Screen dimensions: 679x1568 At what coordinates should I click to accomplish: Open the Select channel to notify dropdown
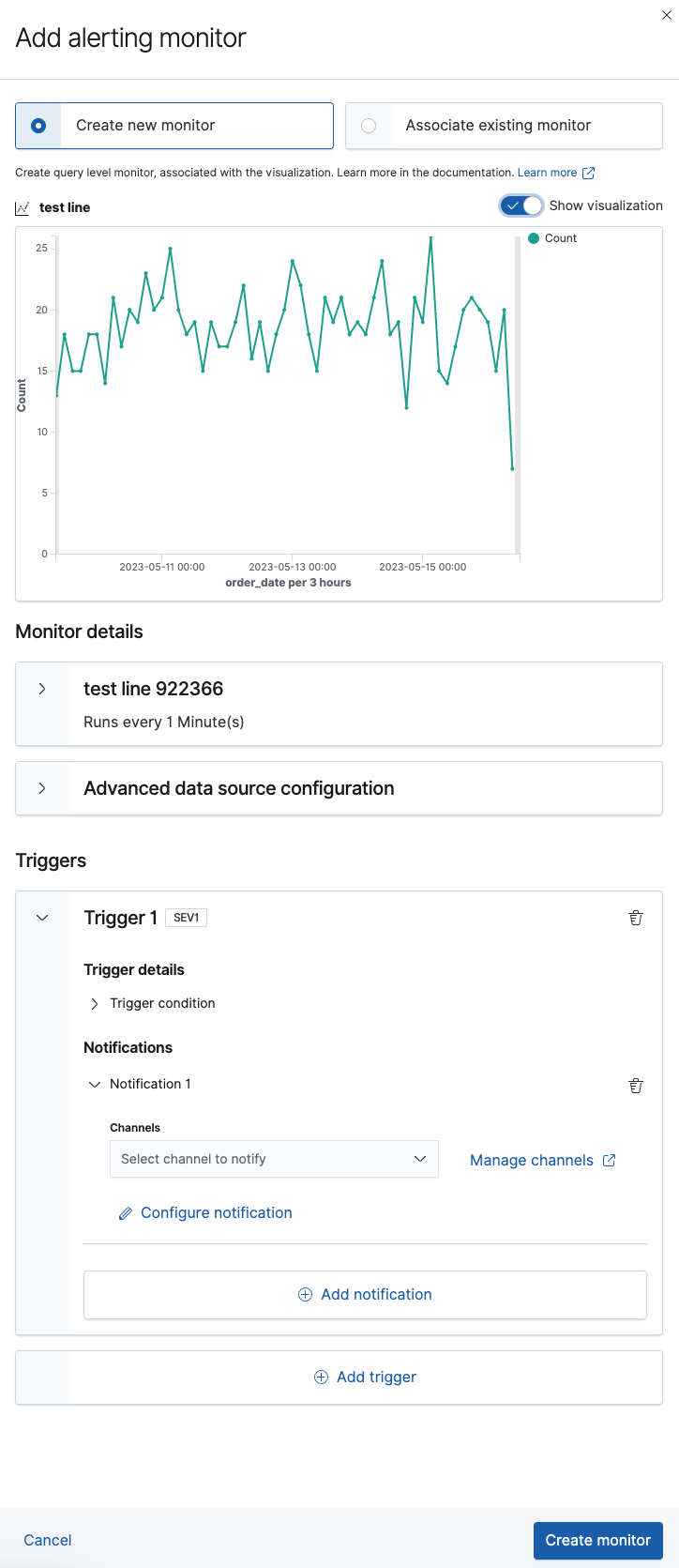click(x=274, y=1159)
